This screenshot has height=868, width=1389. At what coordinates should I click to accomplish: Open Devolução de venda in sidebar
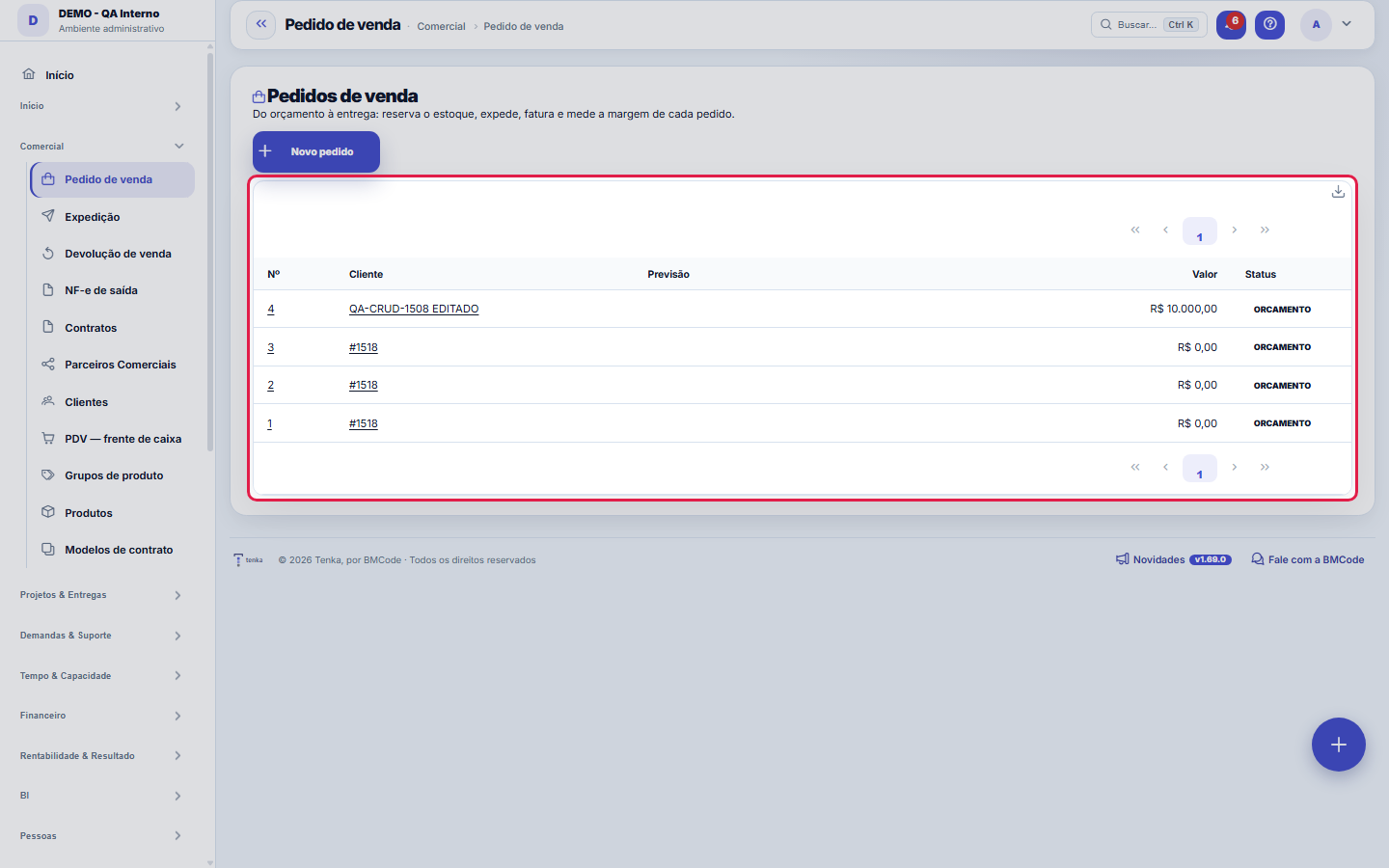[x=113, y=254]
